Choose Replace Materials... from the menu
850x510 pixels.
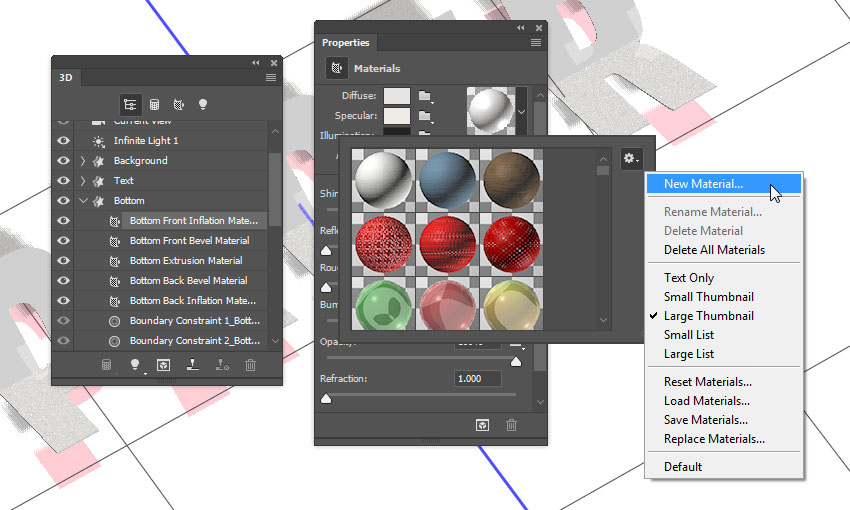point(714,438)
